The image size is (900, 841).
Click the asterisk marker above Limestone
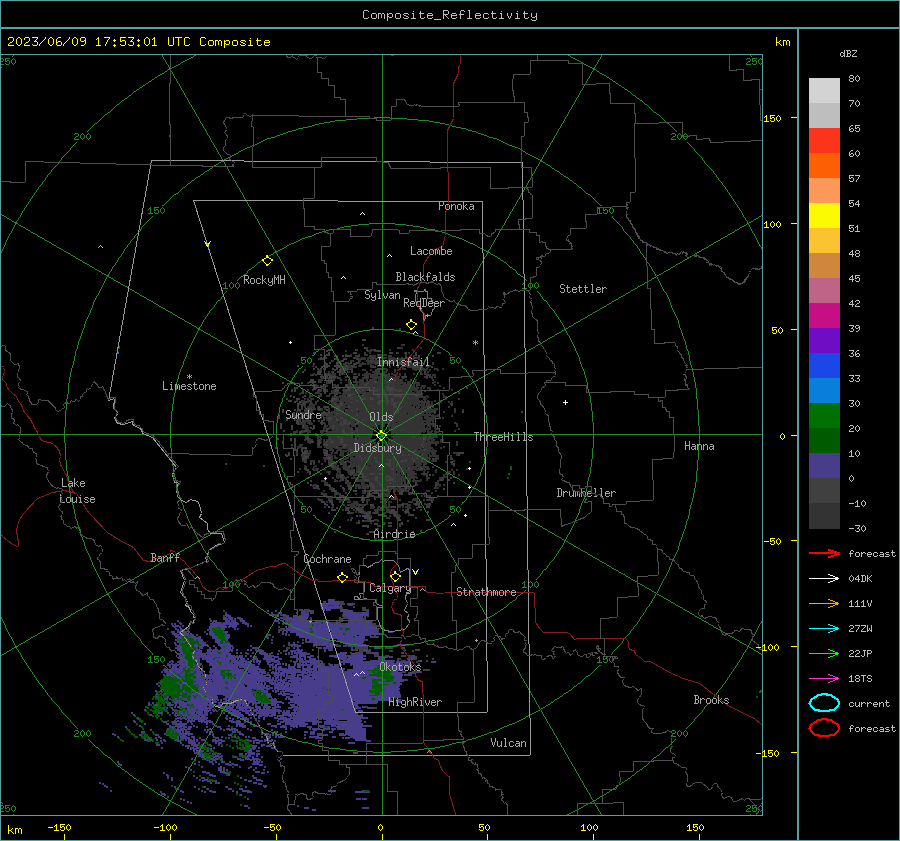tap(189, 377)
